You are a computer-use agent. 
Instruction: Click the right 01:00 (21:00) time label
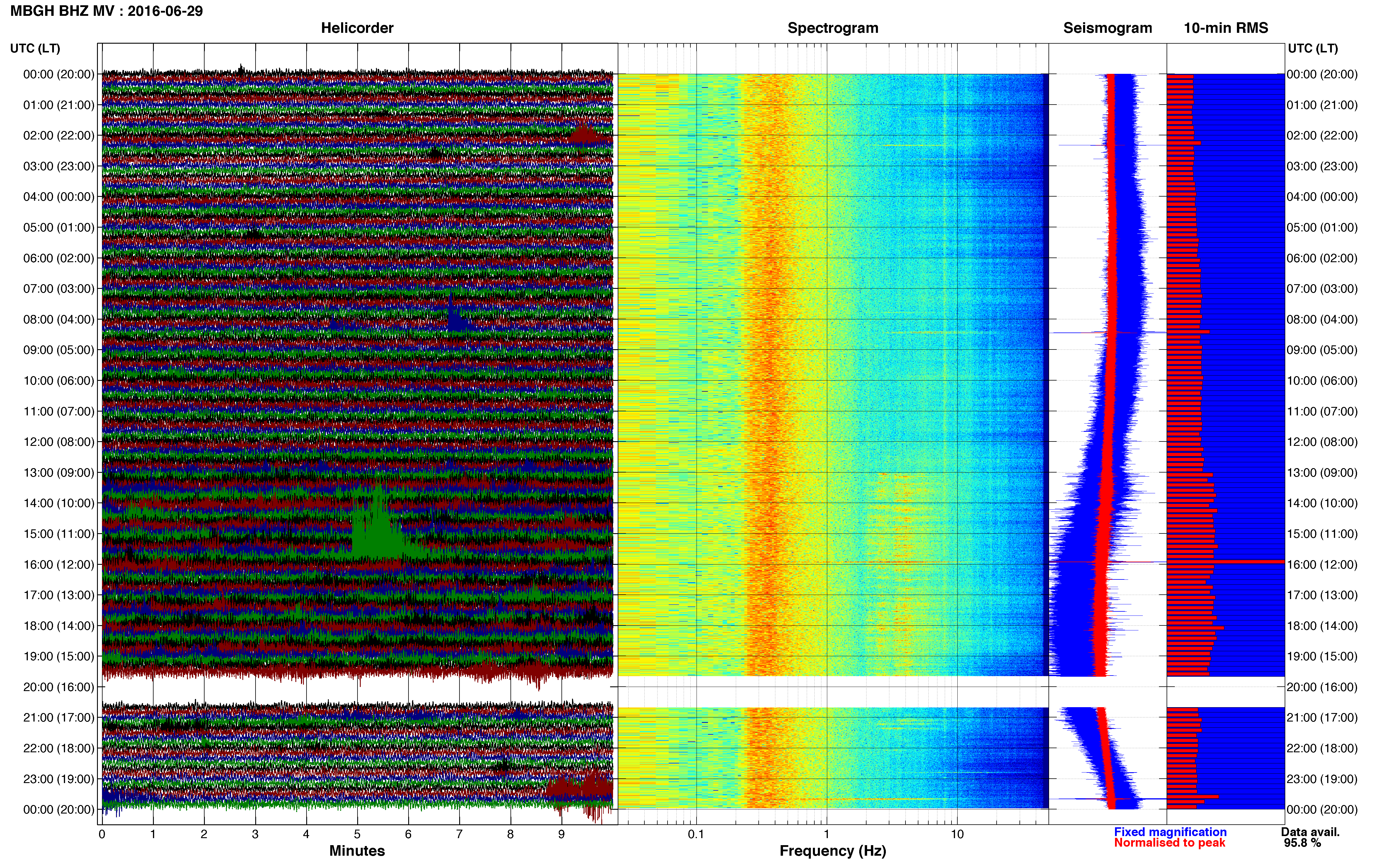[x=1322, y=105]
